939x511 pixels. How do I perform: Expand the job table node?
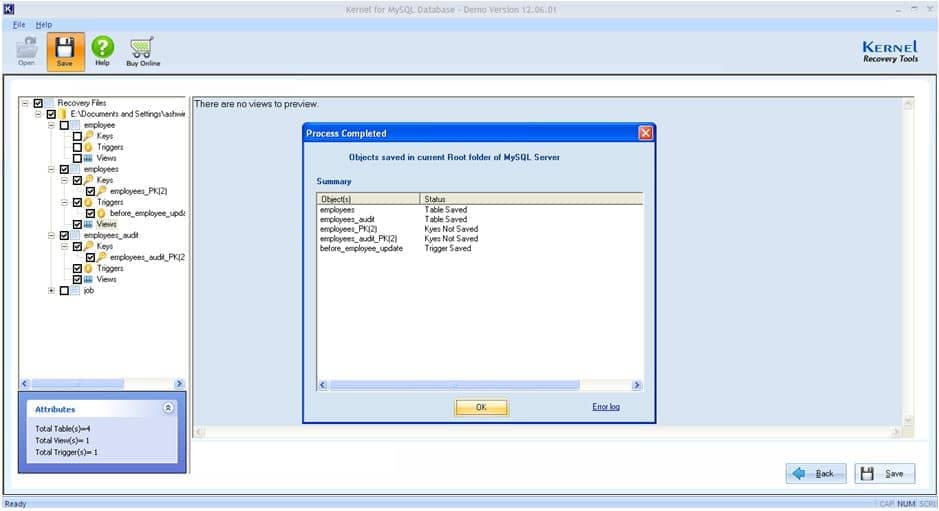[52, 291]
